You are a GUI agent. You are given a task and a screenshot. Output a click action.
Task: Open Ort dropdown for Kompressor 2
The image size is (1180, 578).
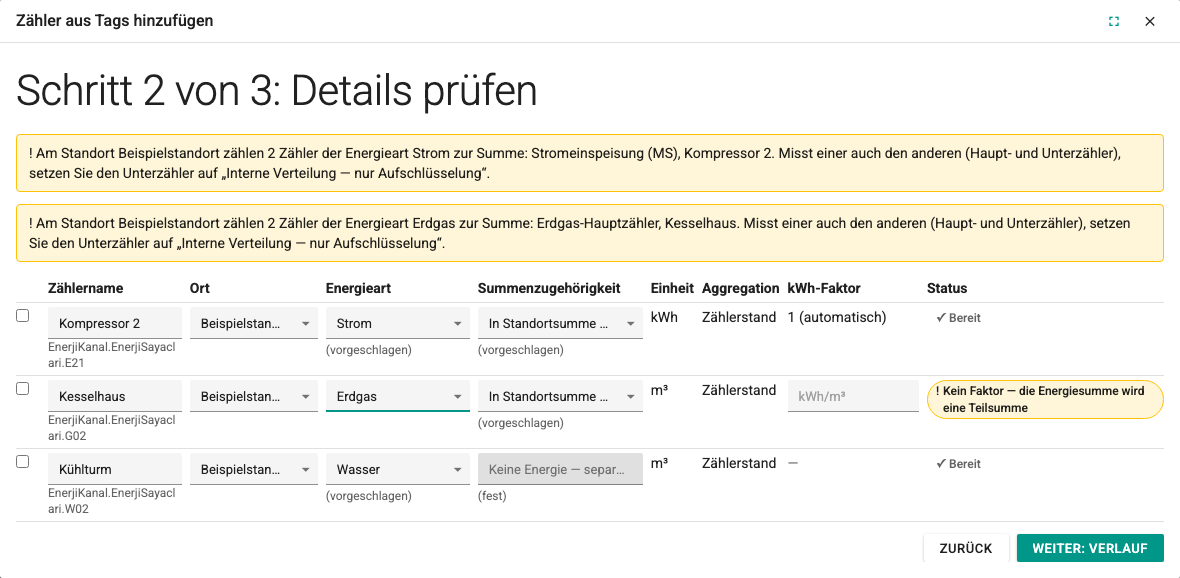[x=254, y=323]
